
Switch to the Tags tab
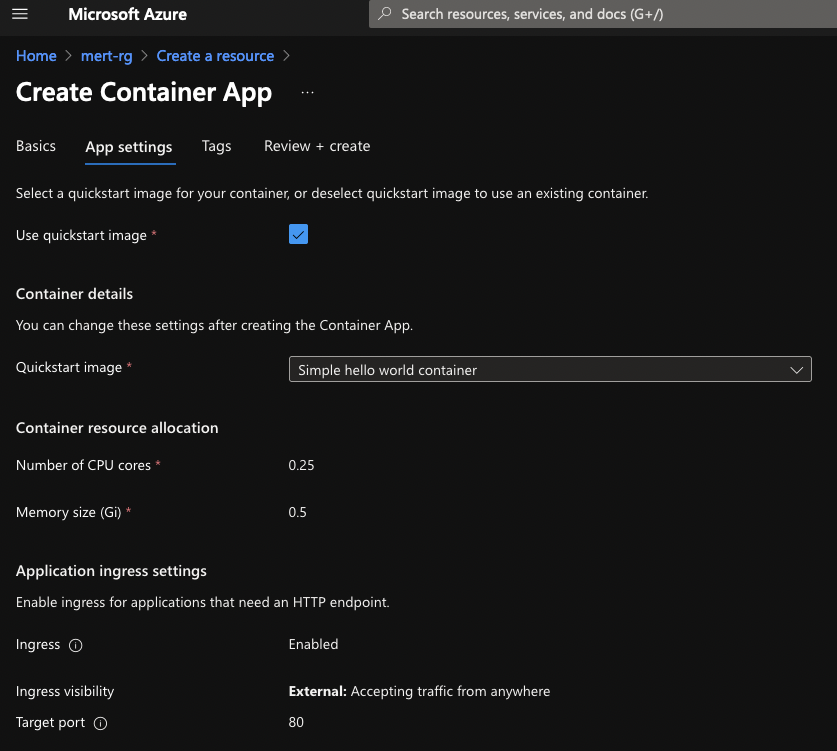[216, 146]
